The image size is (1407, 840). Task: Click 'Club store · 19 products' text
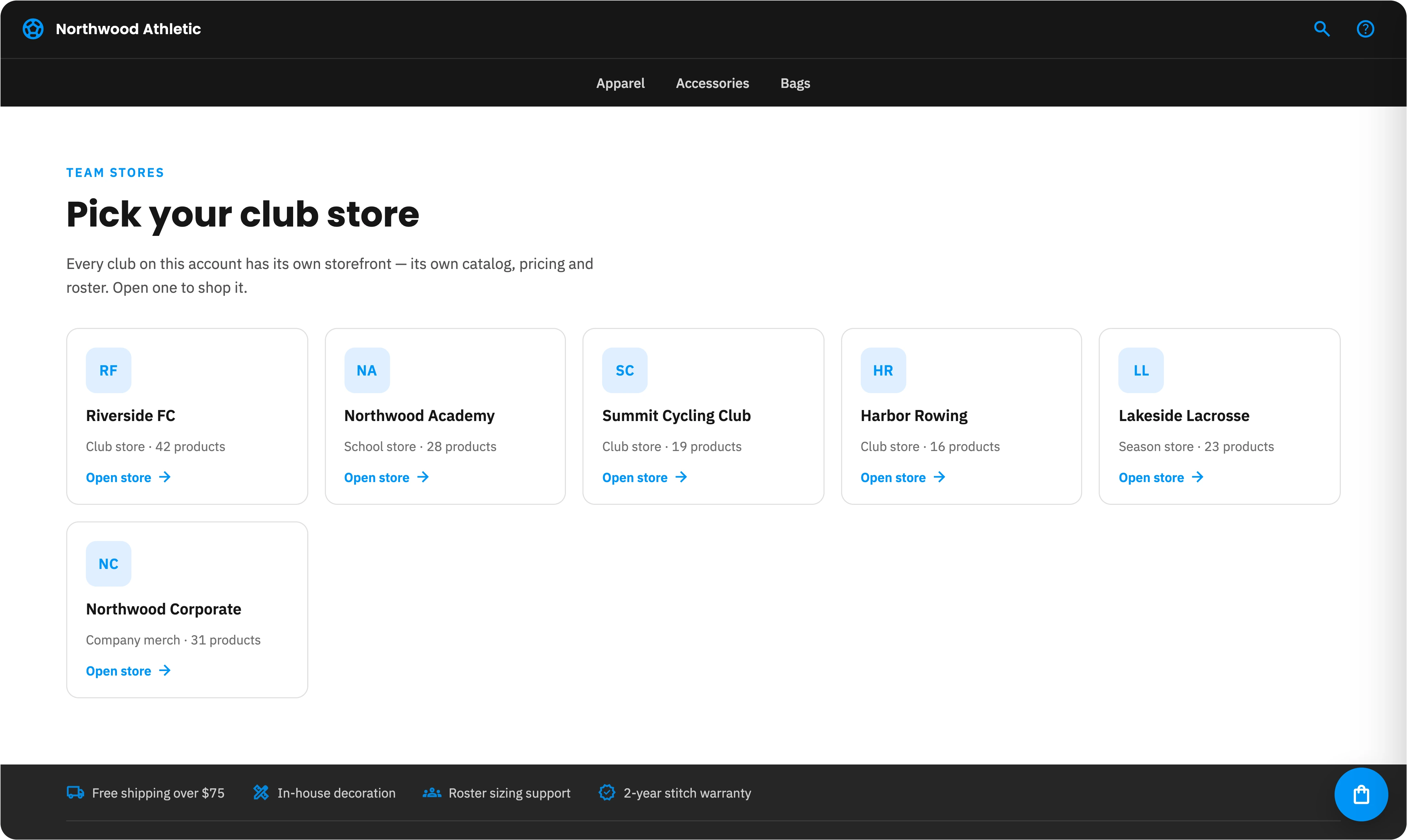pos(672,447)
